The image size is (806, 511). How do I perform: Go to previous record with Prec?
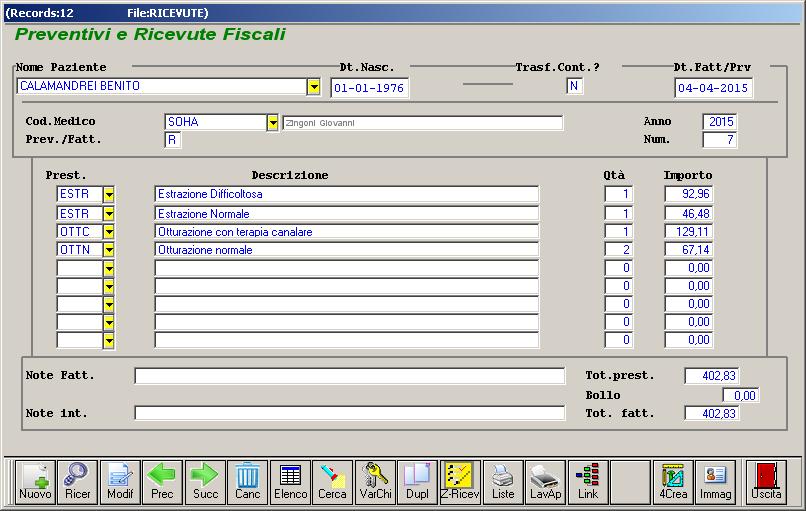click(x=162, y=482)
